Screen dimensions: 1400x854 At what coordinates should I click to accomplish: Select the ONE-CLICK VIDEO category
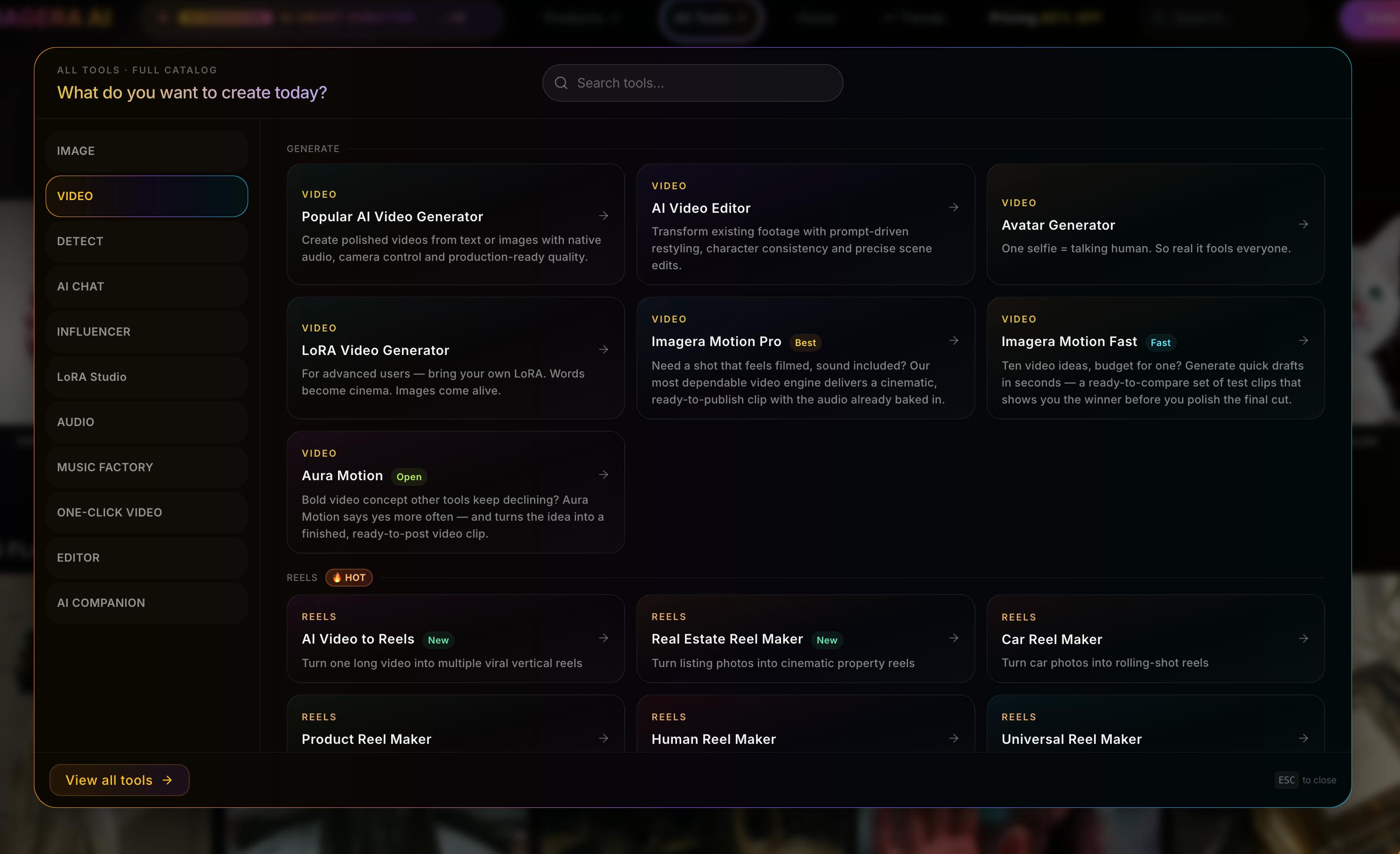click(x=146, y=512)
